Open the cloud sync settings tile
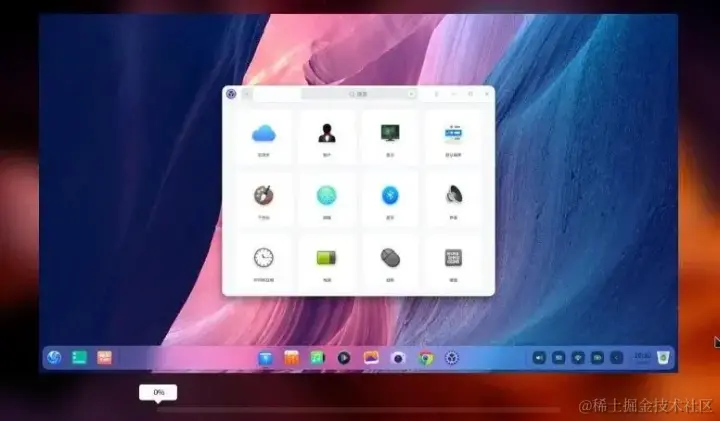The width and height of the screenshot is (720, 421). [x=264, y=137]
